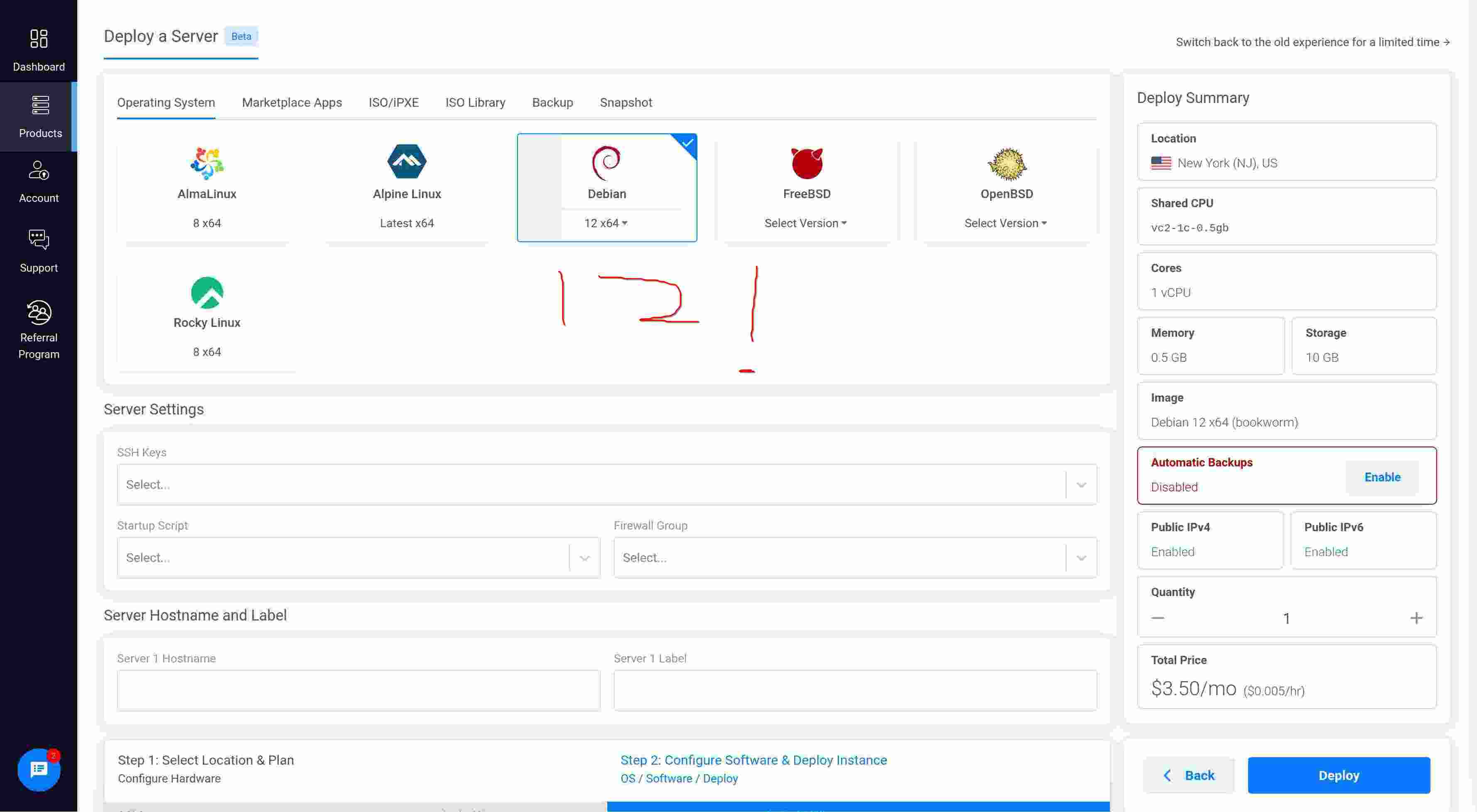Click the vc2-1c-0.5gb plan text
1477x812 pixels.
[x=1190, y=228]
